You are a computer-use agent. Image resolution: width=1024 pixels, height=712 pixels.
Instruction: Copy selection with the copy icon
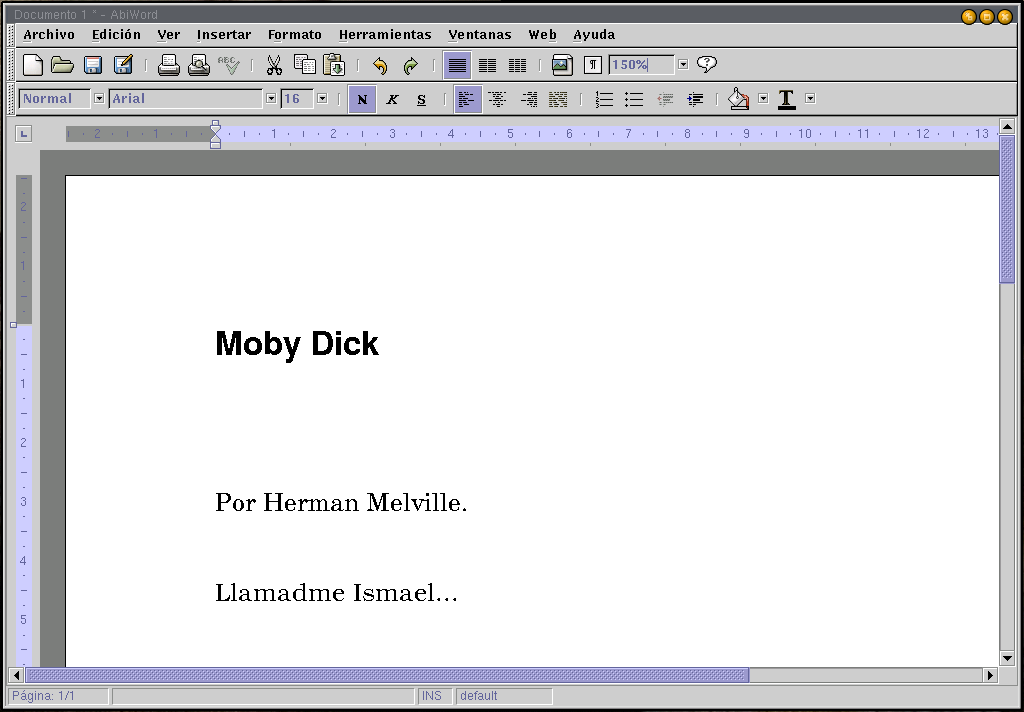[304, 65]
